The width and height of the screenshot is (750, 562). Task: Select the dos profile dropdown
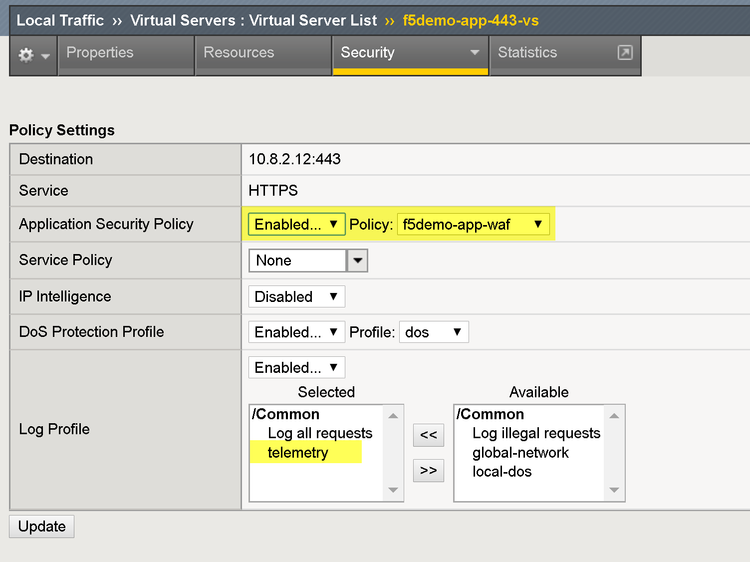click(433, 332)
